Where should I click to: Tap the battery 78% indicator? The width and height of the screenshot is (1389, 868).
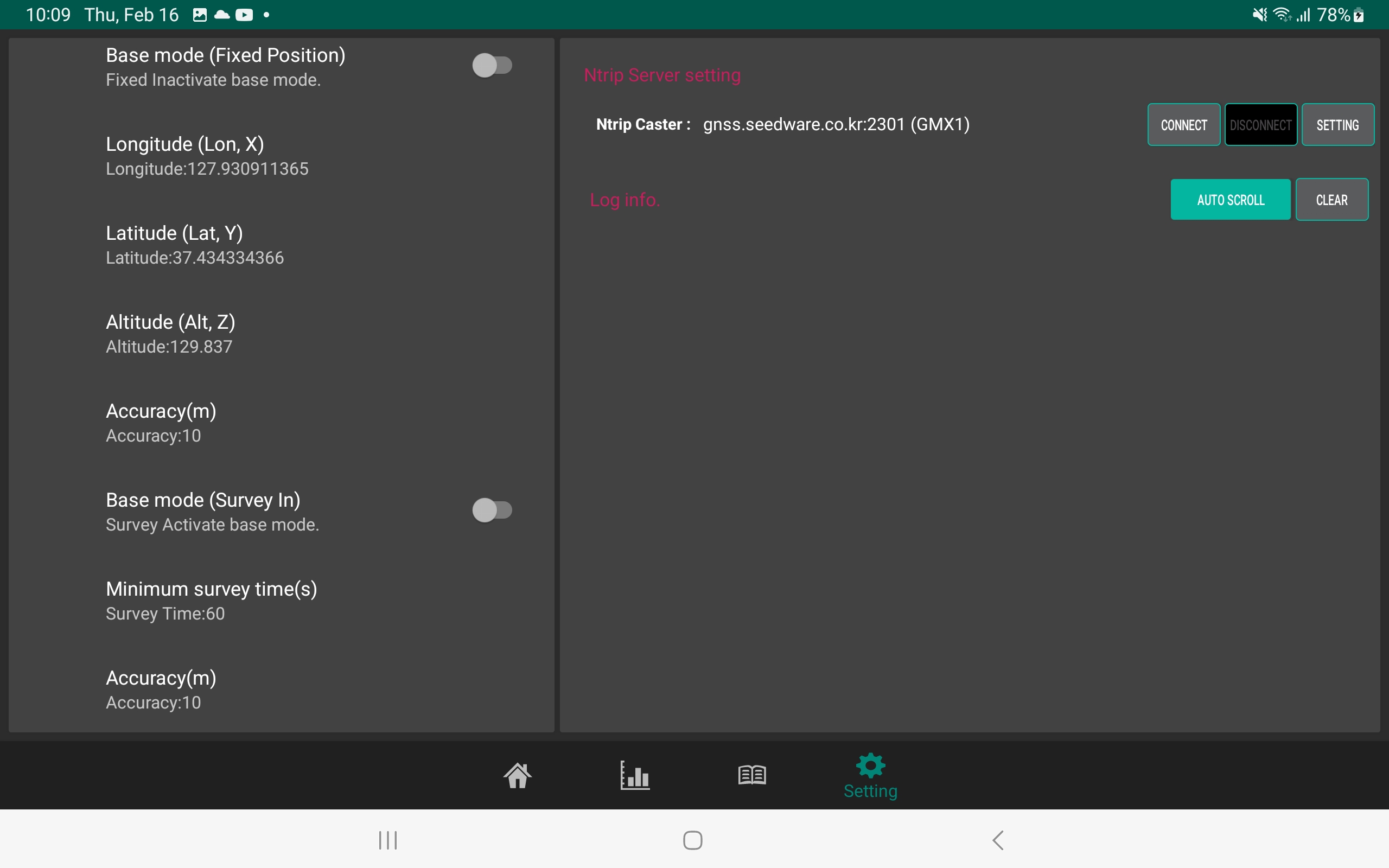[x=1340, y=15]
